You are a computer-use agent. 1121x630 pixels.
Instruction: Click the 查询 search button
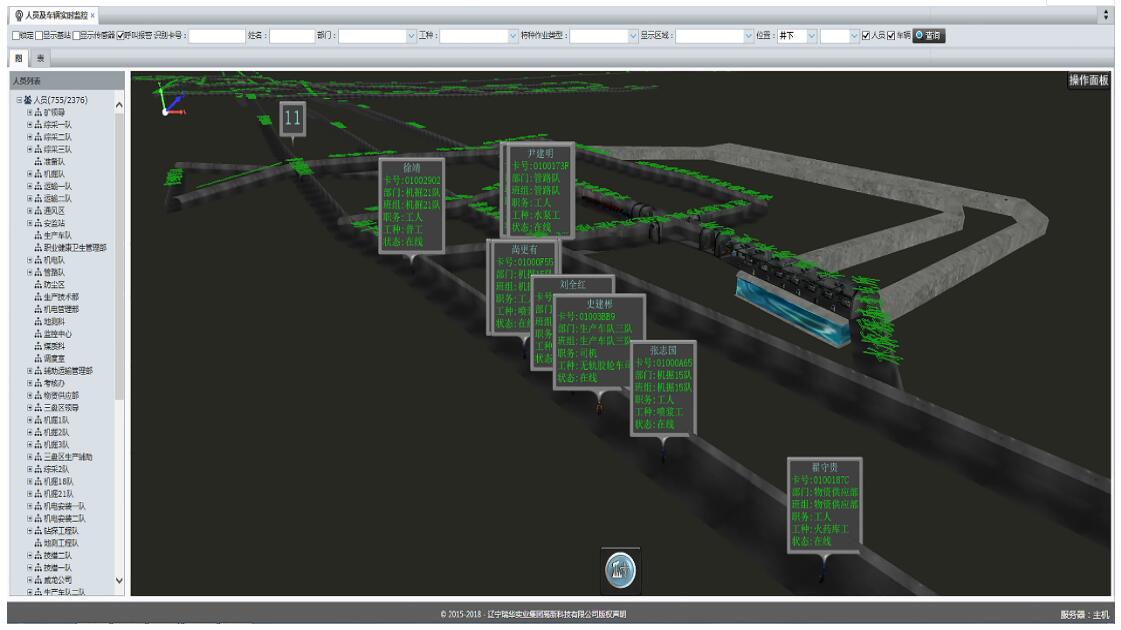click(928, 36)
